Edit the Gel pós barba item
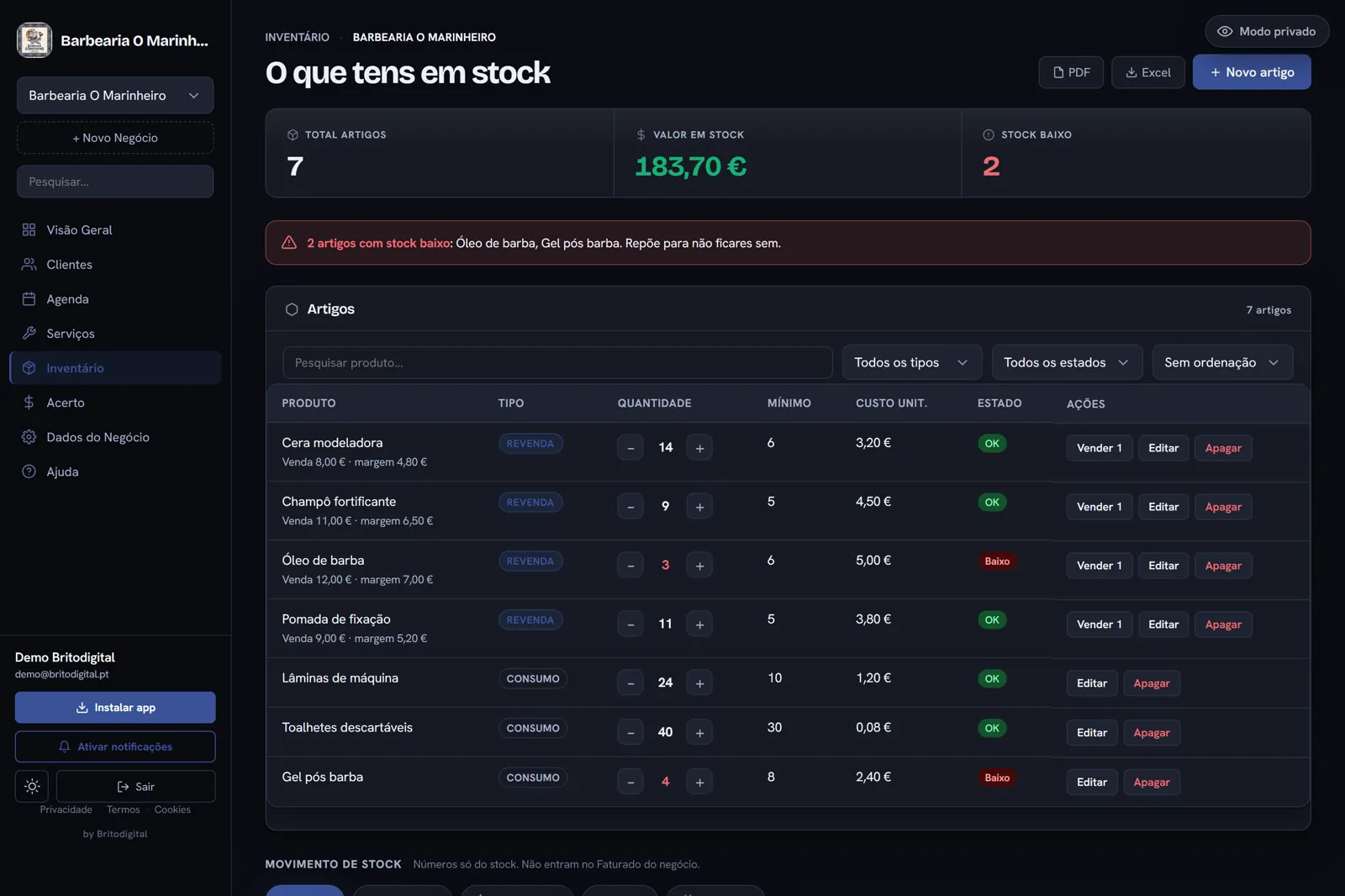 click(1092, 783)
